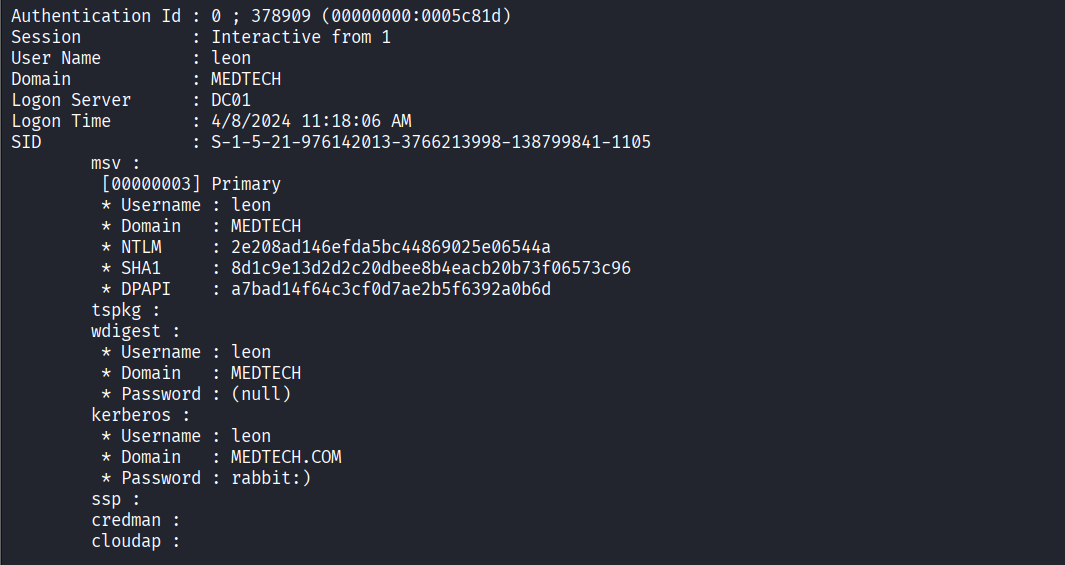Image resolution: width=1065 pixels, height=565 pixels.
Task: Click the DPAPI key value
Action: 391,289
